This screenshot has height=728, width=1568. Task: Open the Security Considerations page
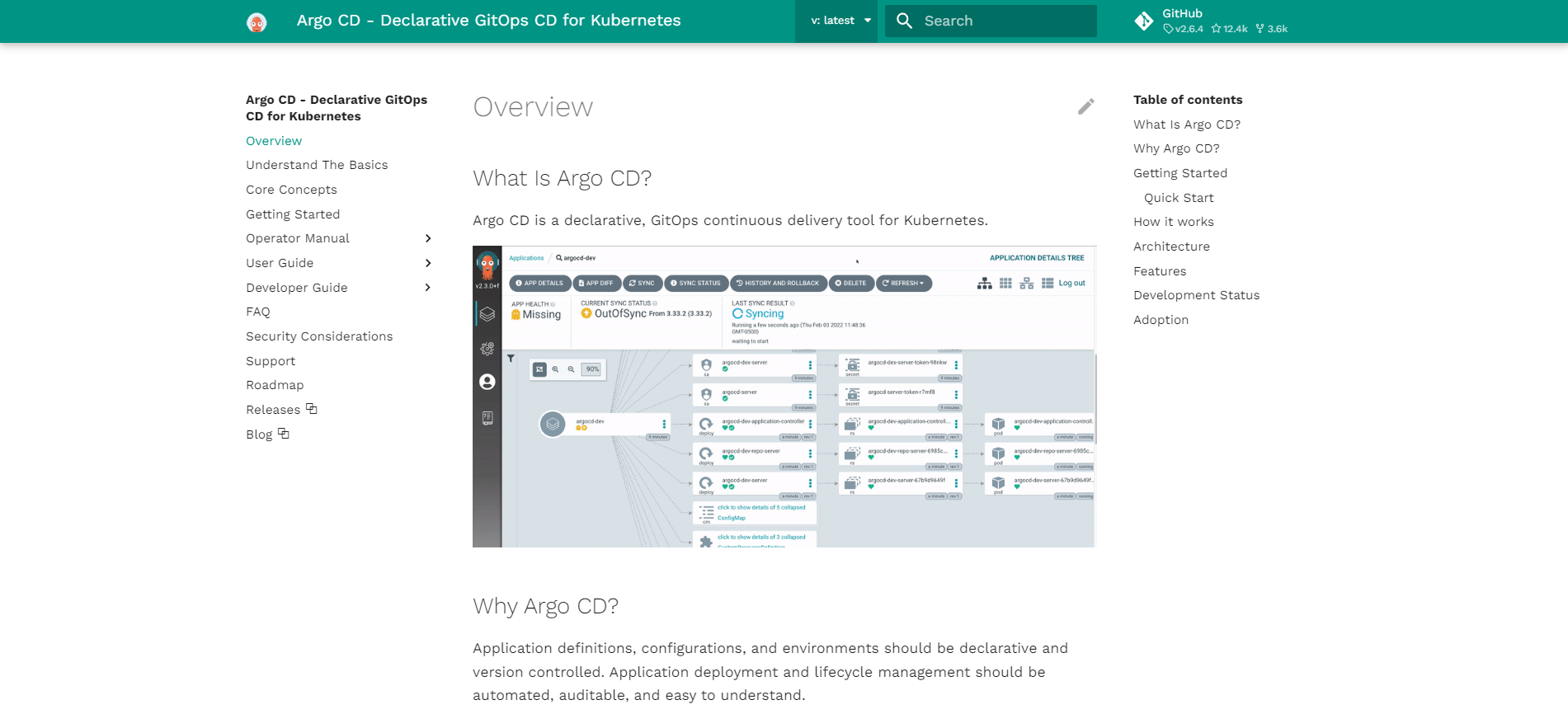pyautogui.click(x=319, y=336)
